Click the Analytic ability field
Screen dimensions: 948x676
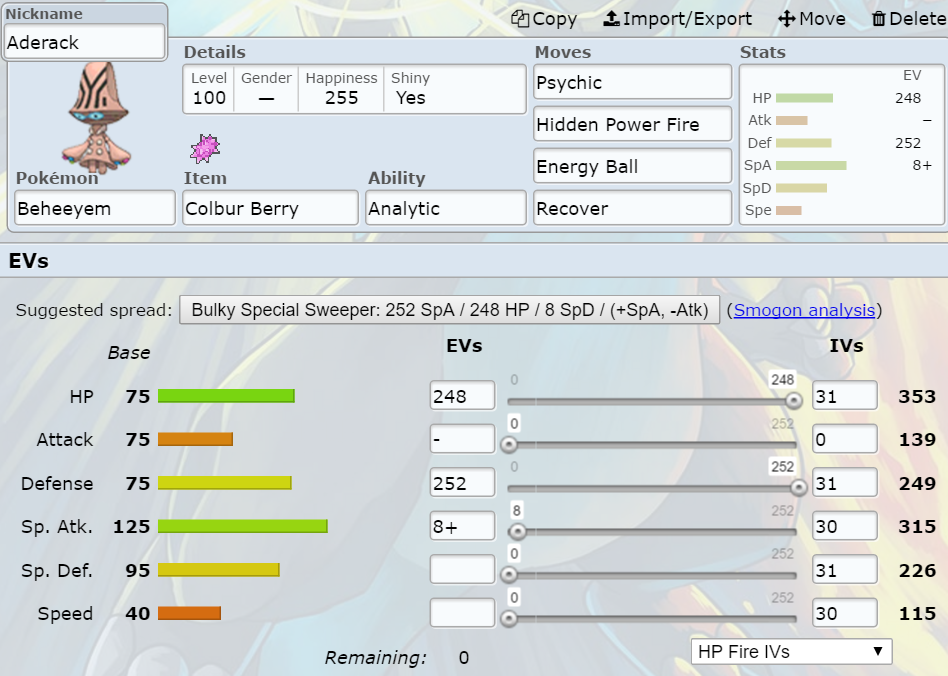click(445, 209)
